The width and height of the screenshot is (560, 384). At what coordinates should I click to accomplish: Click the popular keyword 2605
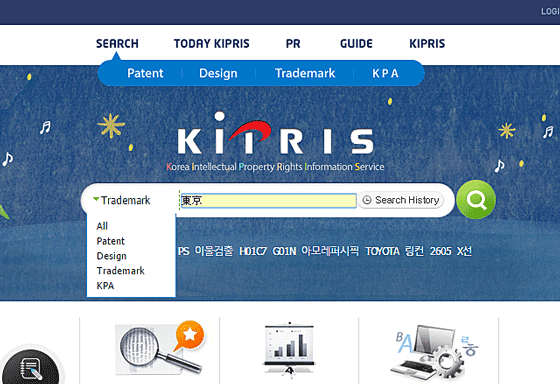tap(441, 251)
